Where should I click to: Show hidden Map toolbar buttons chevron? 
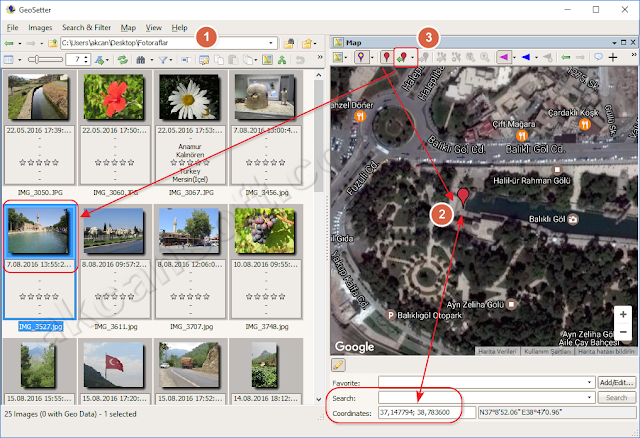tap(634, 55)
